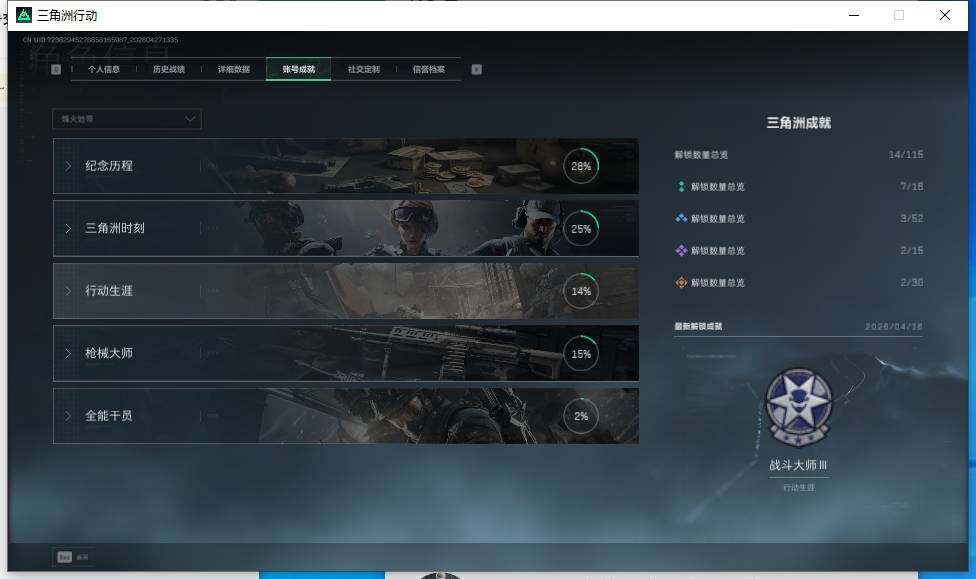Click the 三角洲时刻 category label

(x=115, y=228)
